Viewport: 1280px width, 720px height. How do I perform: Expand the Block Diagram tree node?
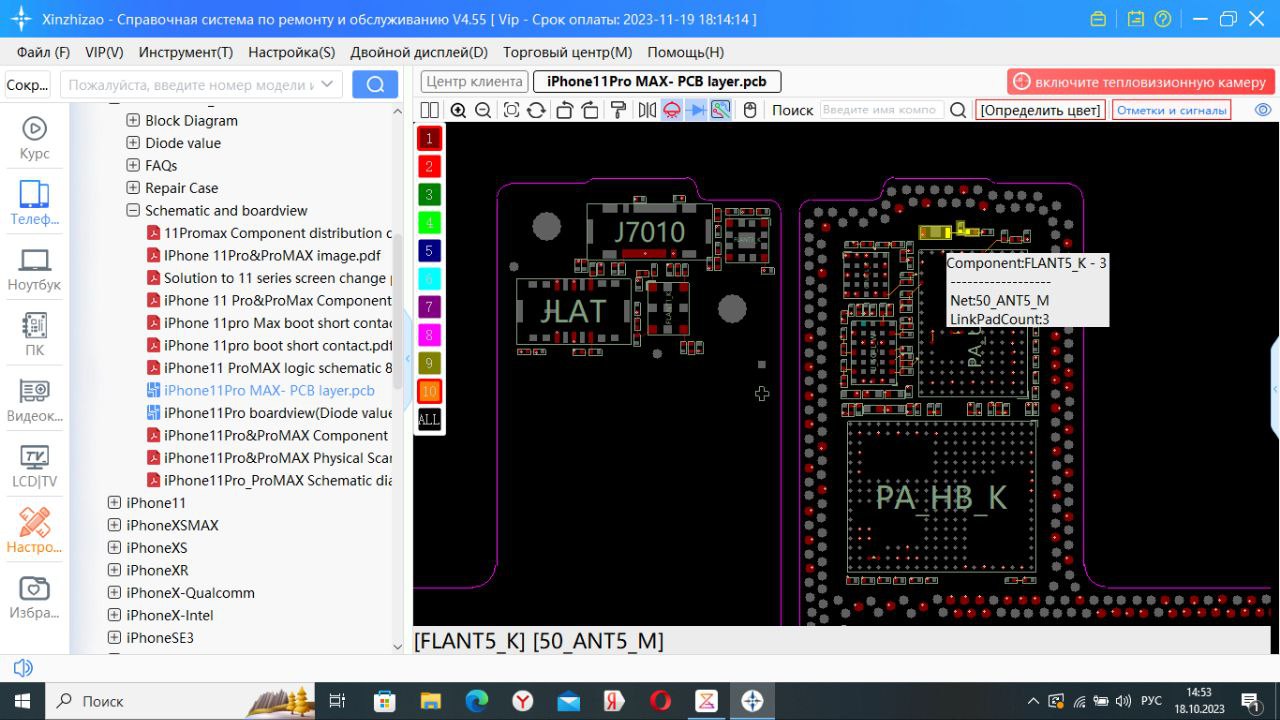(133, 120)
